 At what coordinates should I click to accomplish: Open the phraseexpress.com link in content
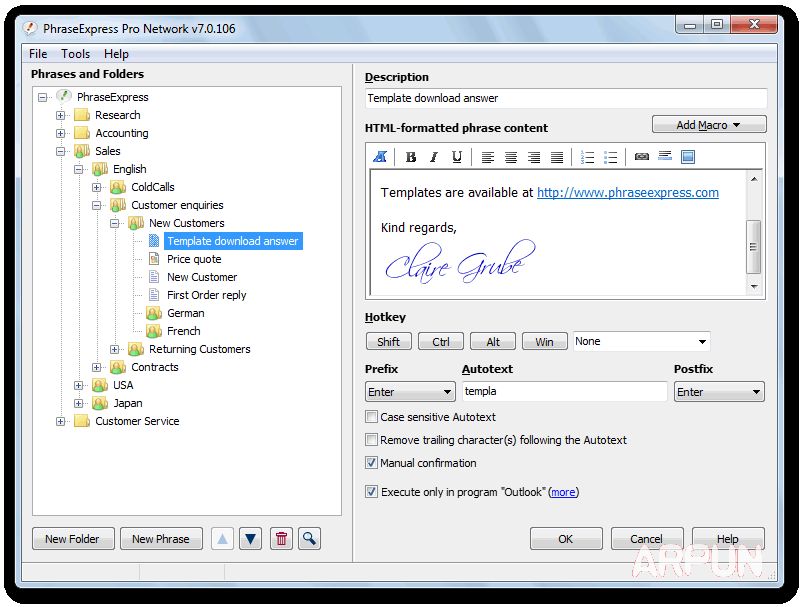(x=627, y=193)
